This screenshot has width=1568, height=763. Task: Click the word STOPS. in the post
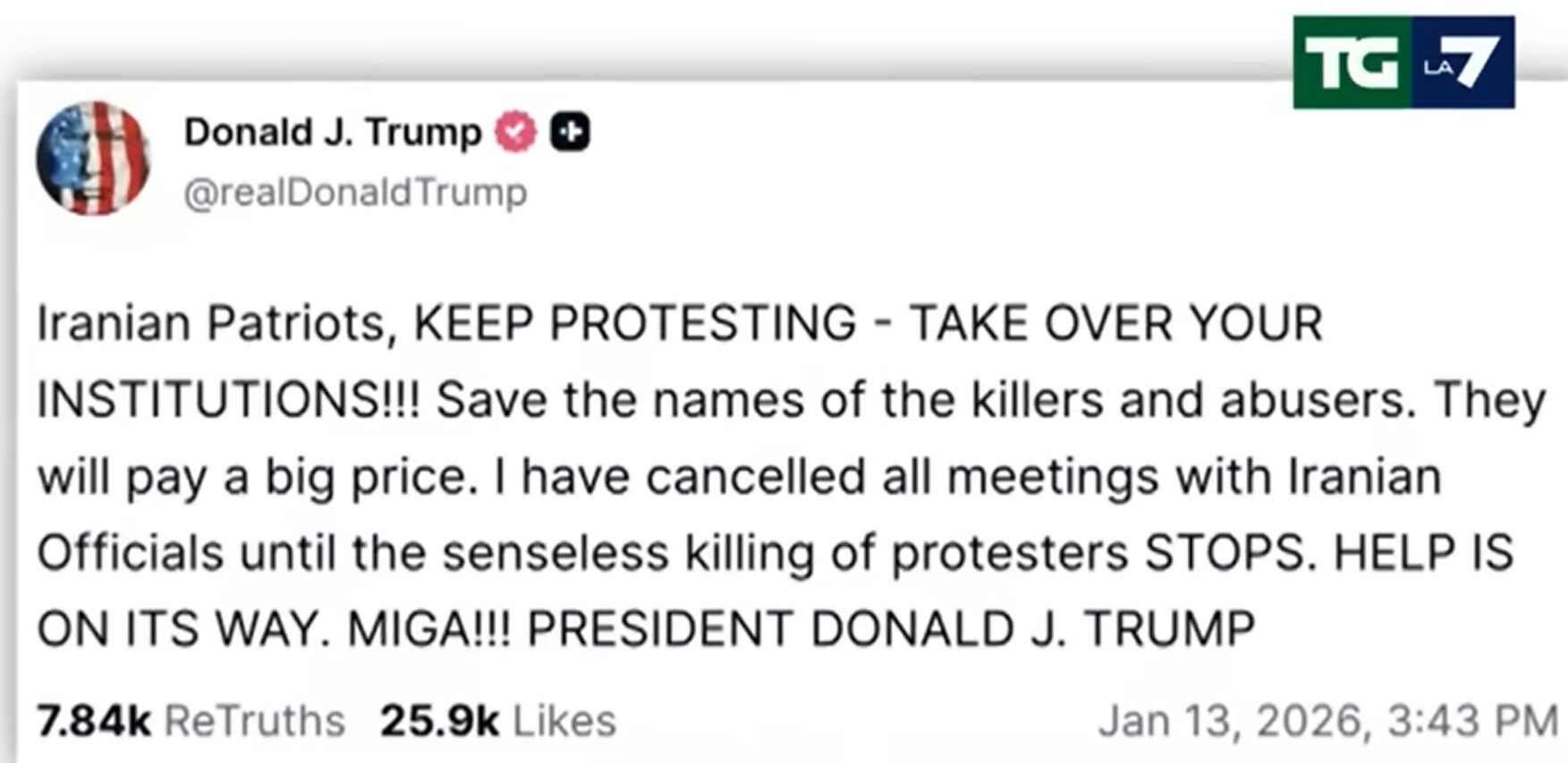point(1231,553)
